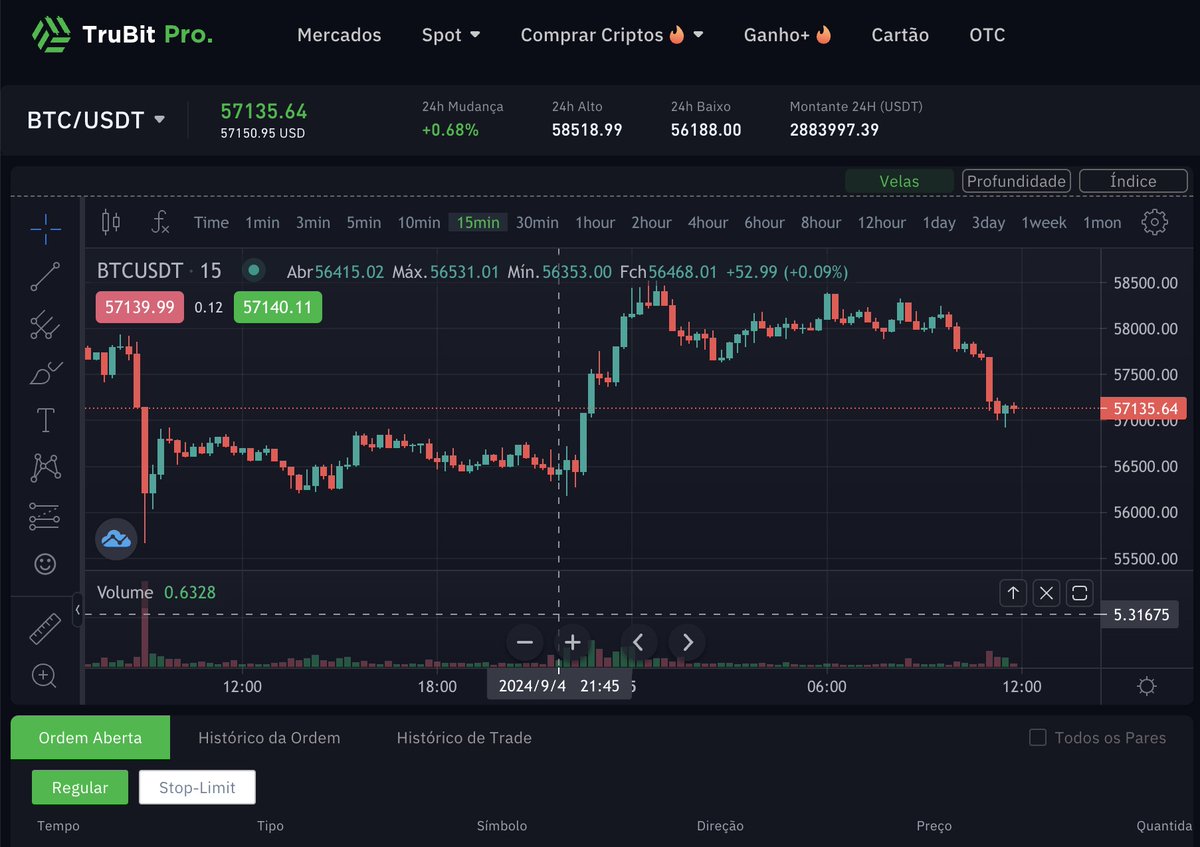
Task: Open the Mercados menu item
Action: coord(339,34)
